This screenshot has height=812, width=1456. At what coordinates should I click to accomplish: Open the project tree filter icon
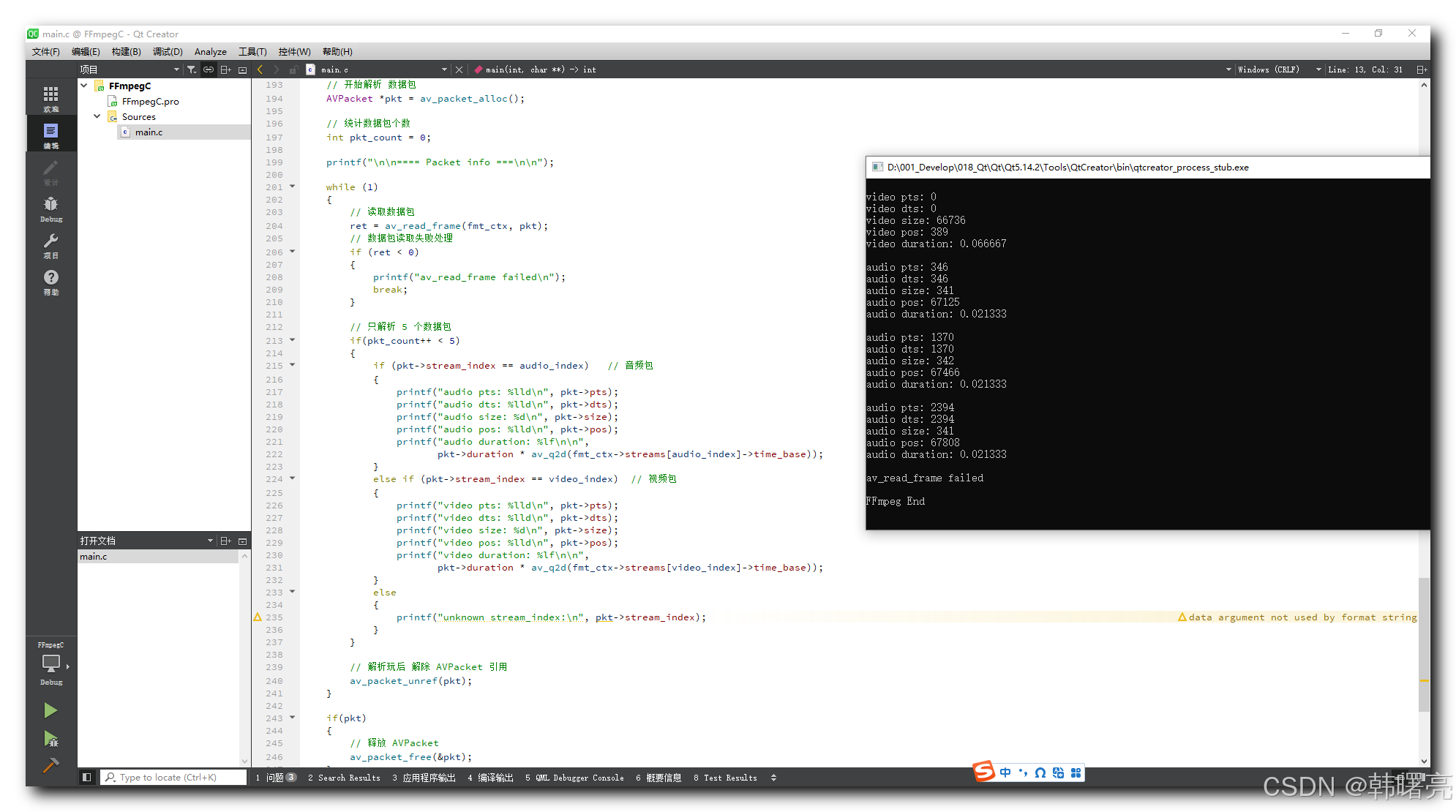(x=191, y=69)
